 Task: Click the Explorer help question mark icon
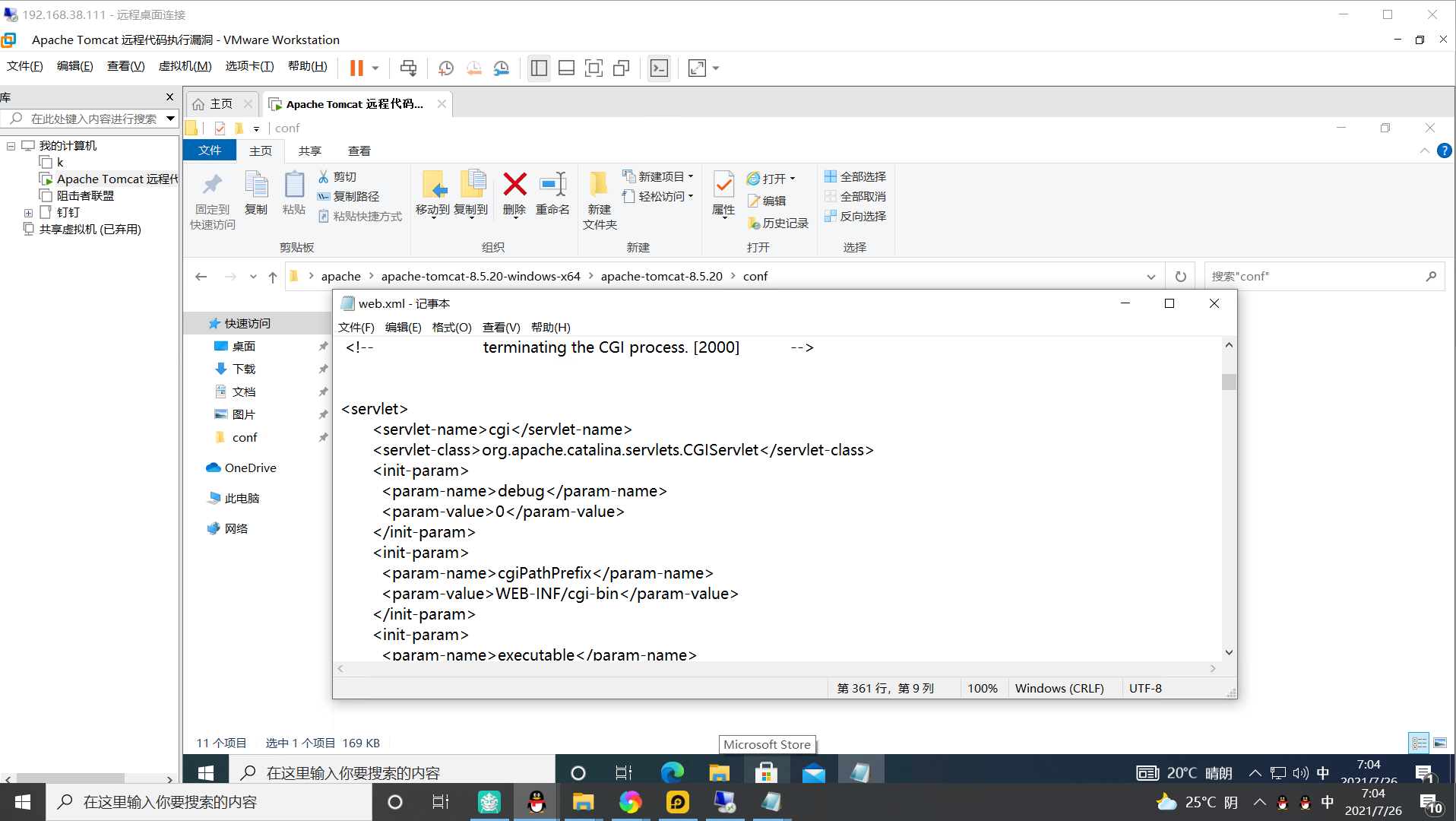[1444, 151]
